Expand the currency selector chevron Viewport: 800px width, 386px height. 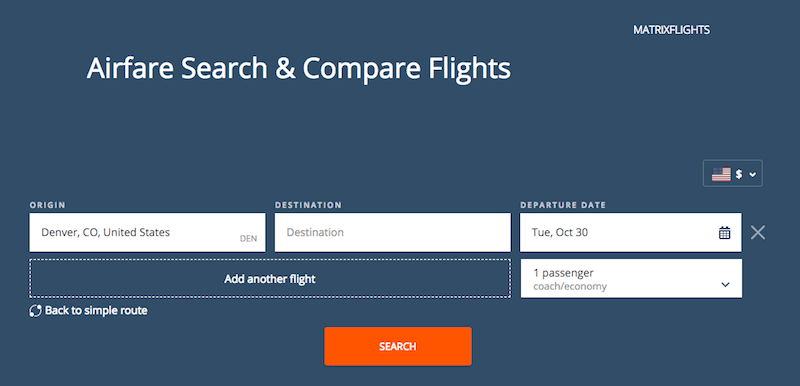[x=752, y=175]
